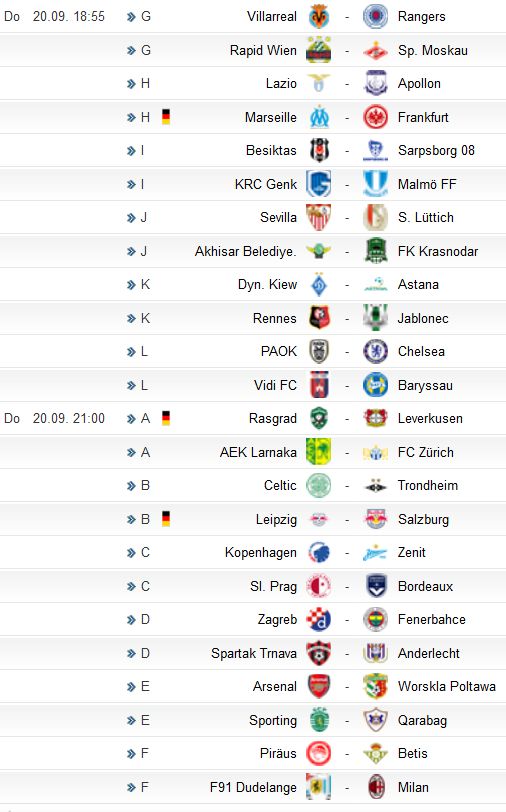Click the Besiktas crest icon
The height and width of the screenshot is (812, 506).
coord(319,151)
